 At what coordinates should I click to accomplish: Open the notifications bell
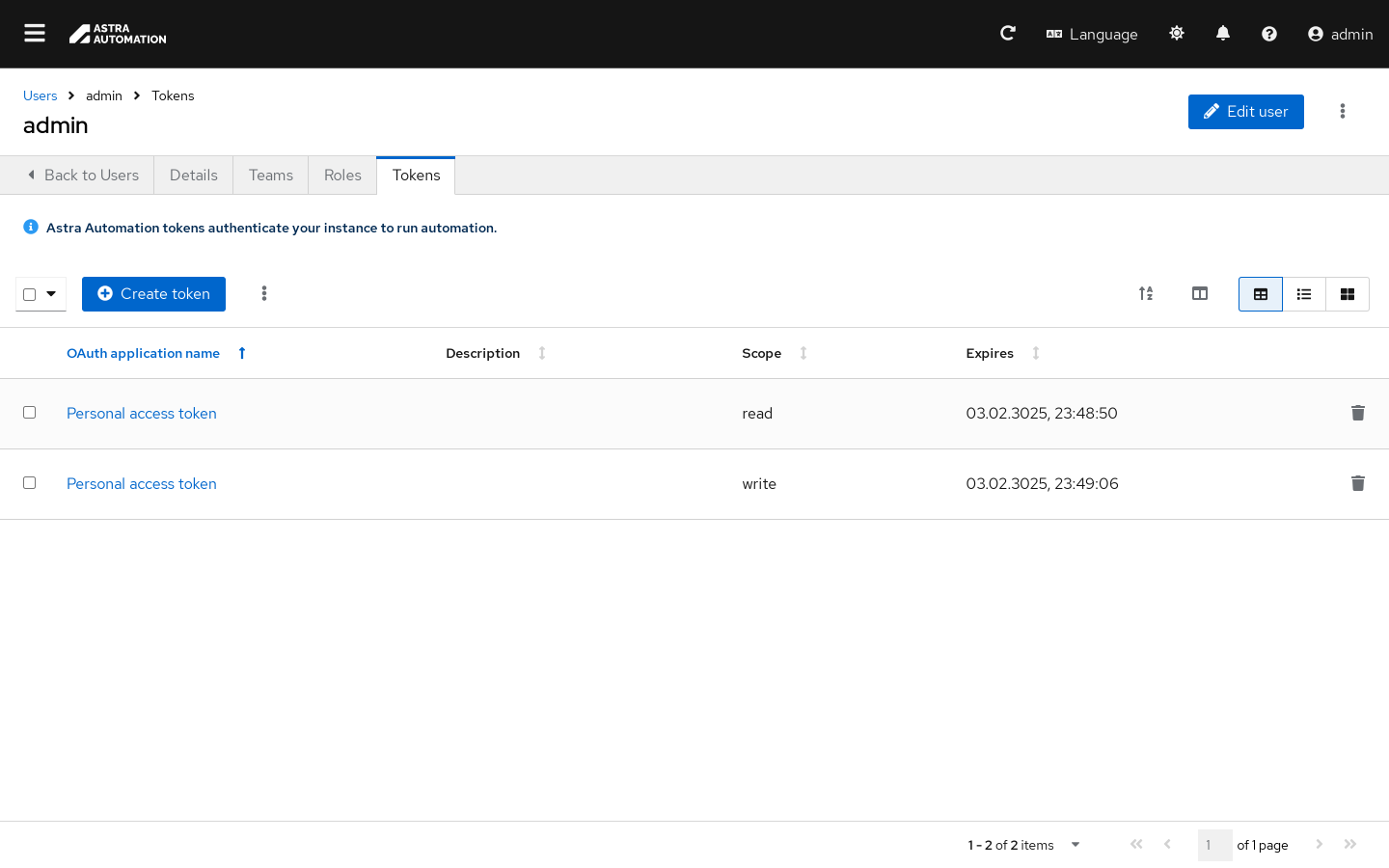(x=1223, y=34)
